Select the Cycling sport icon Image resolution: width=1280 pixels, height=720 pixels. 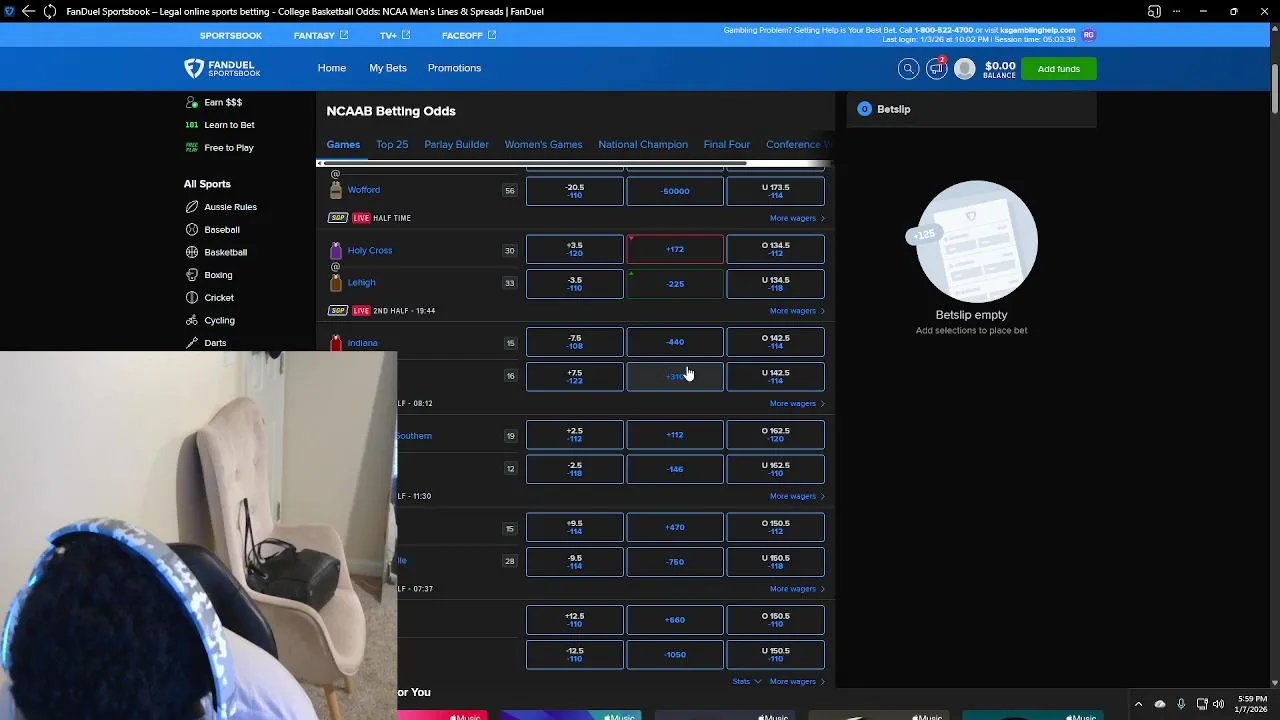click(192, 320)
